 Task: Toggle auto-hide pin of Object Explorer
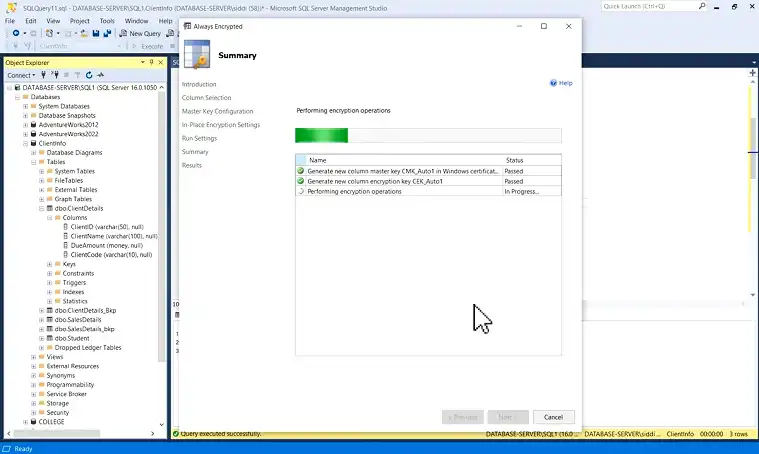click(x=152, y=62)
